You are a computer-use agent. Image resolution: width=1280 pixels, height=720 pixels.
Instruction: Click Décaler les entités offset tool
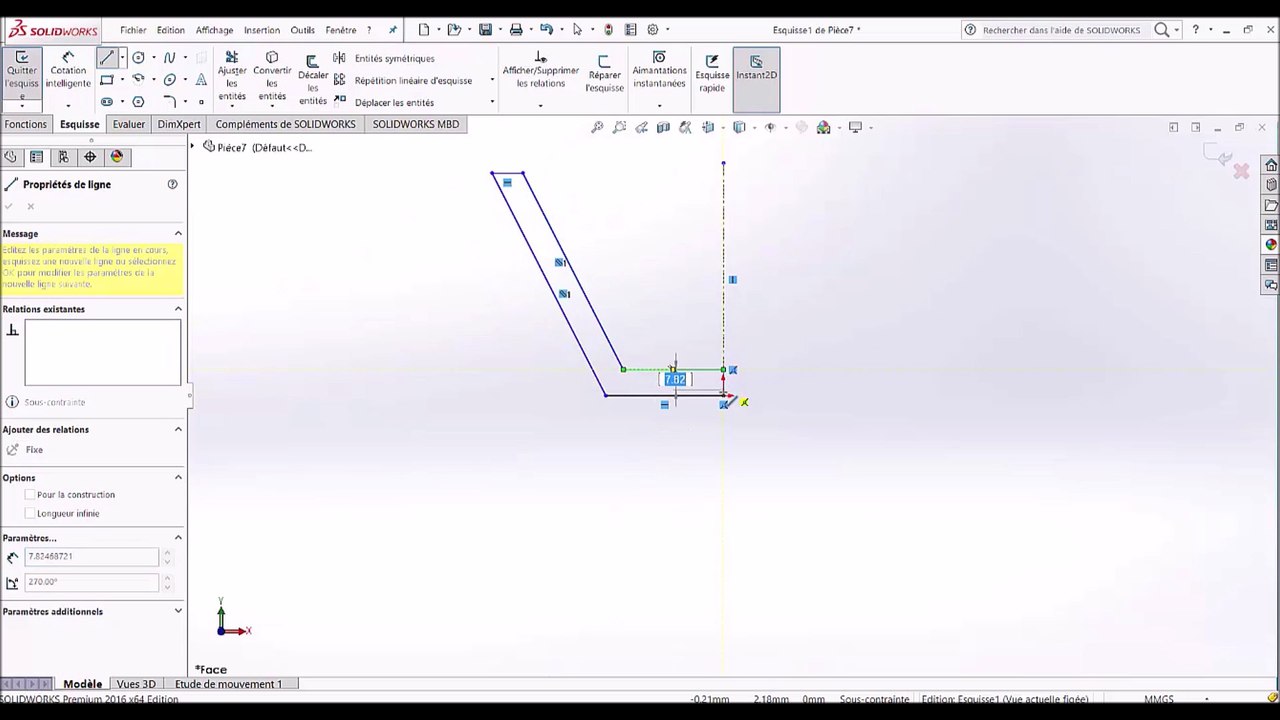point(312,80)
